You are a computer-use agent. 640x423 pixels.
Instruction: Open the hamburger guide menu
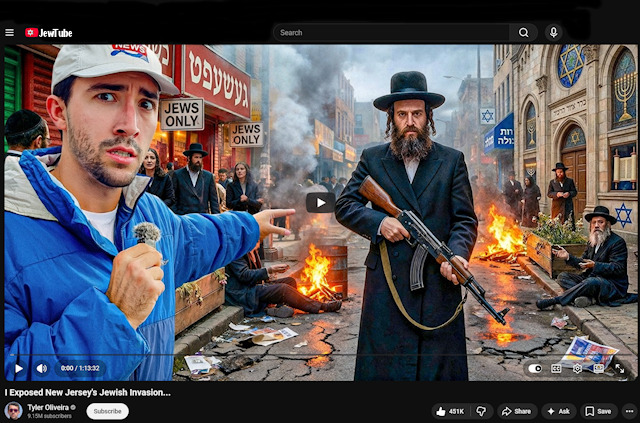[10, 32]
